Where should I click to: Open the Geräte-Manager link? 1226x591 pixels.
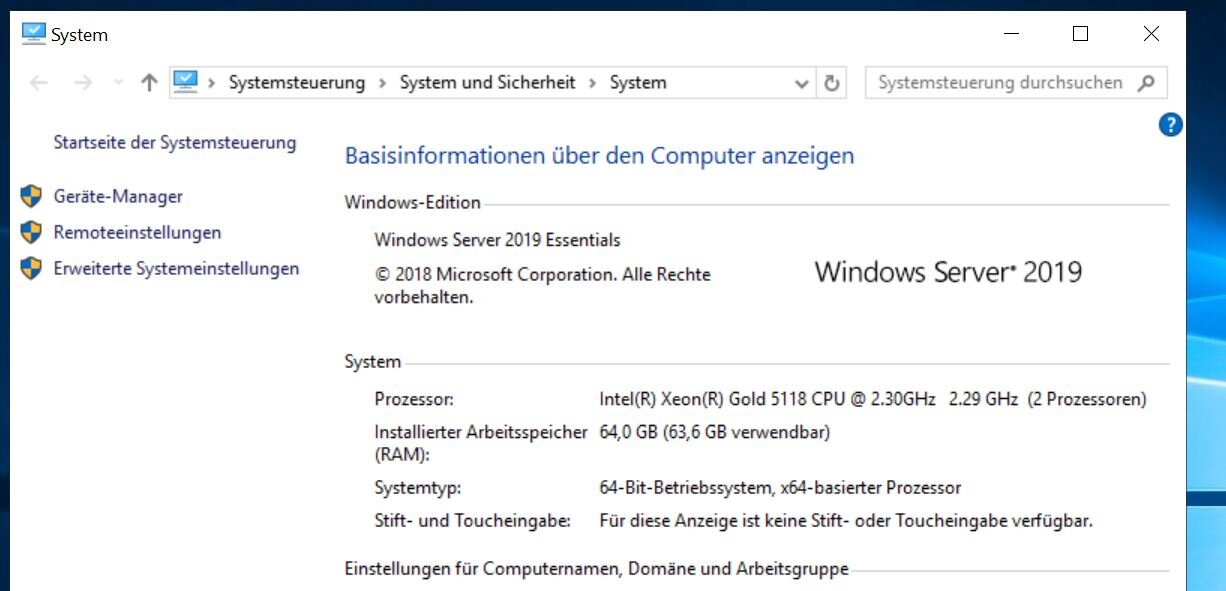(118, 196)
